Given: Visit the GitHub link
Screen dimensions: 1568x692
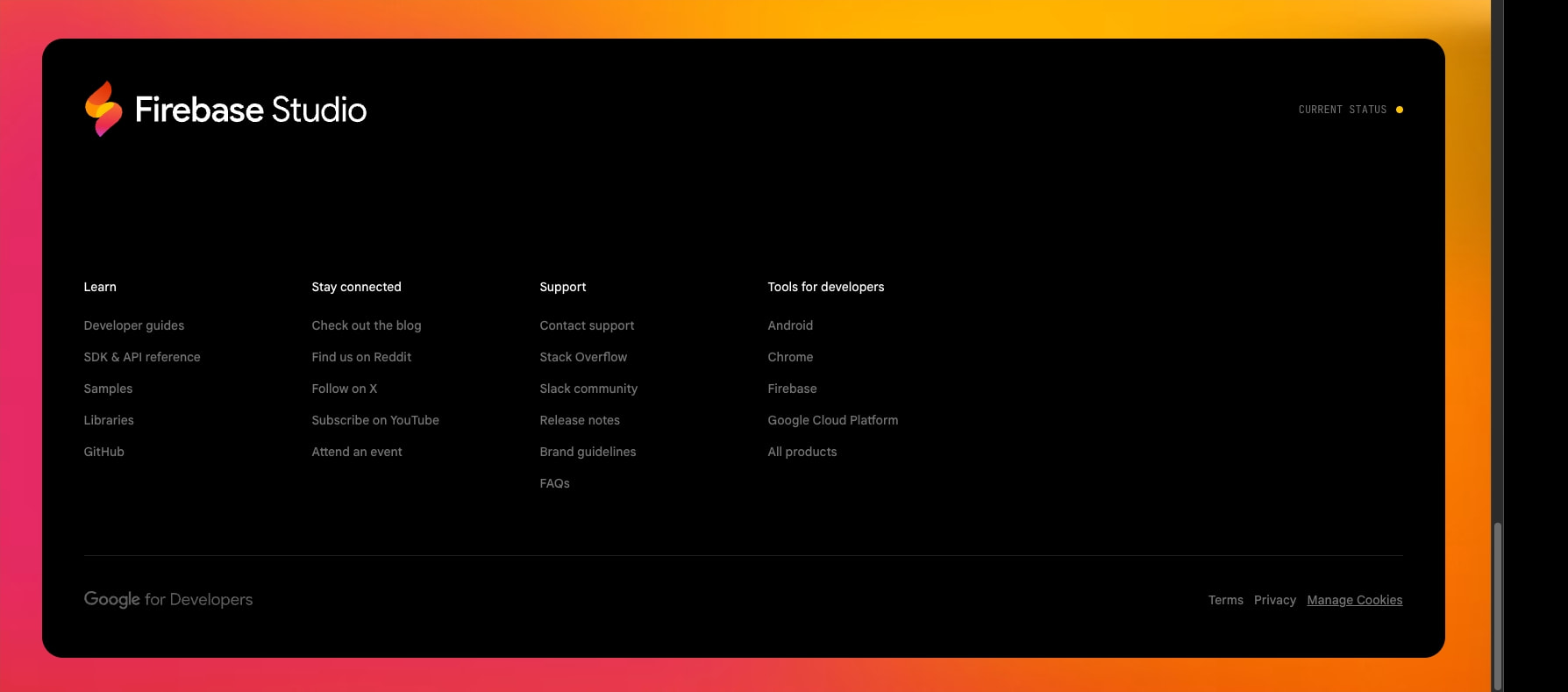Looking at the screenshot, I should point(103,452).
